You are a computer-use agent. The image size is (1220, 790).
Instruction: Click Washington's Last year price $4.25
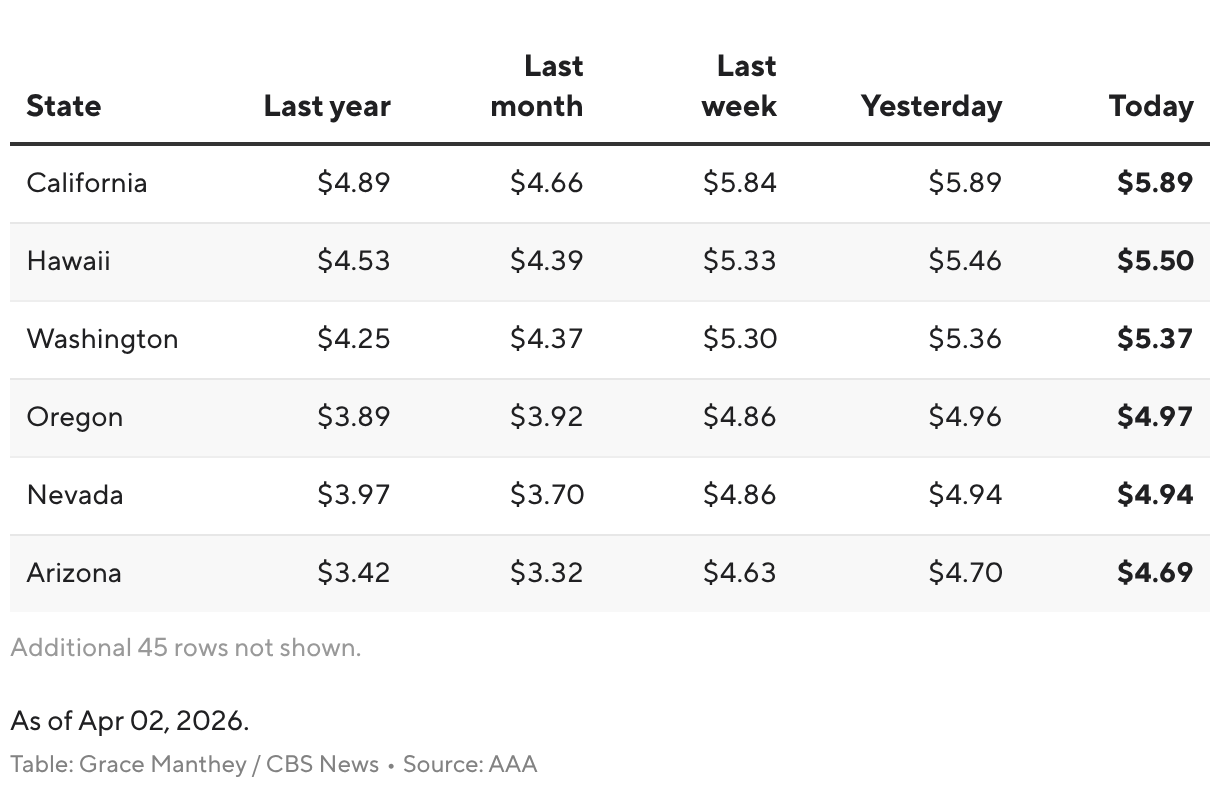(354, 339)
